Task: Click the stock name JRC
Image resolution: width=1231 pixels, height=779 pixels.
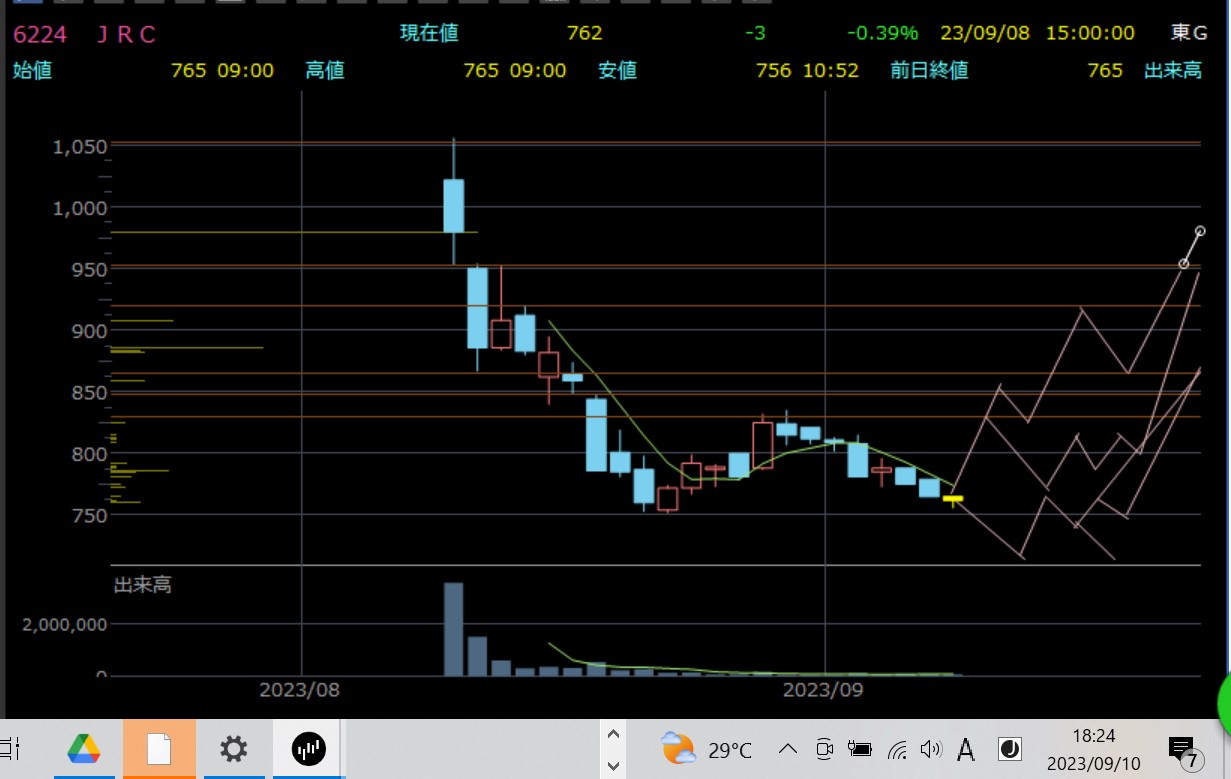Action: click(126, 35)
